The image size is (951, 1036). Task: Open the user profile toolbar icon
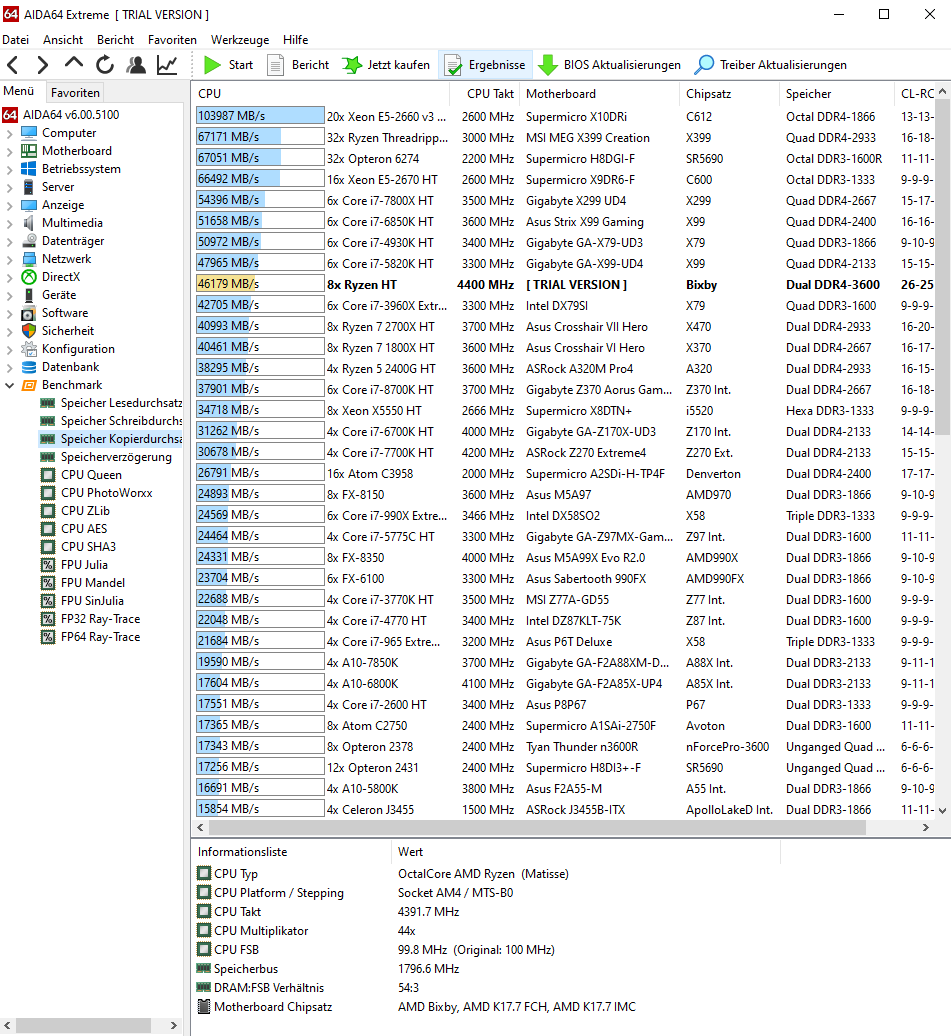(x=136, y=65)
